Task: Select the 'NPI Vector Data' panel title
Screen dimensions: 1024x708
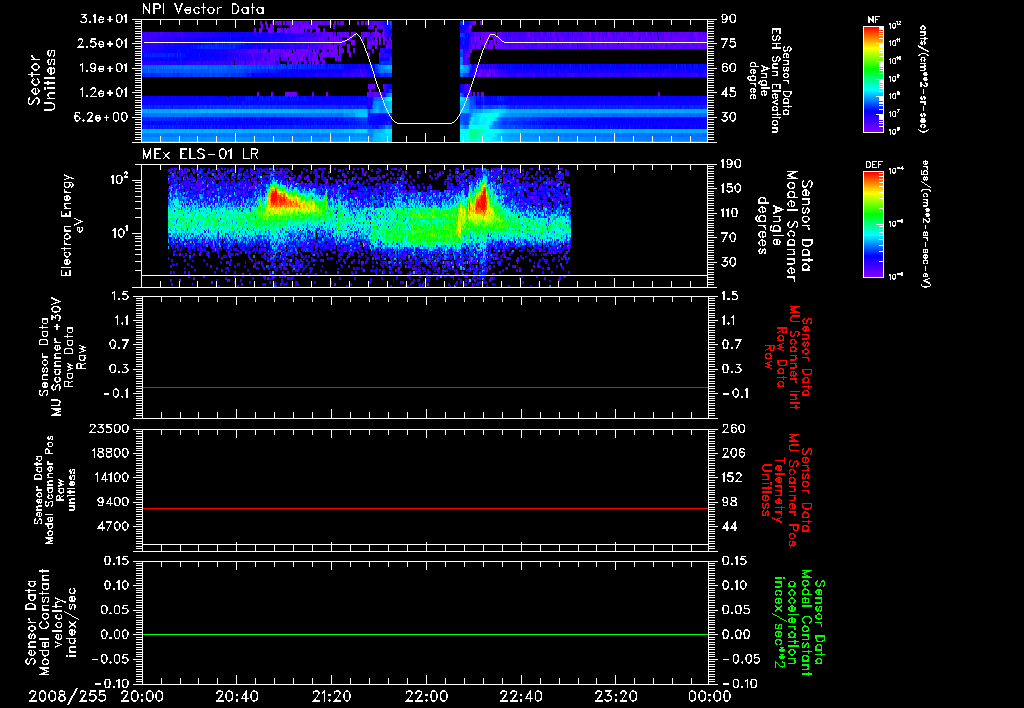Action: 203,9
